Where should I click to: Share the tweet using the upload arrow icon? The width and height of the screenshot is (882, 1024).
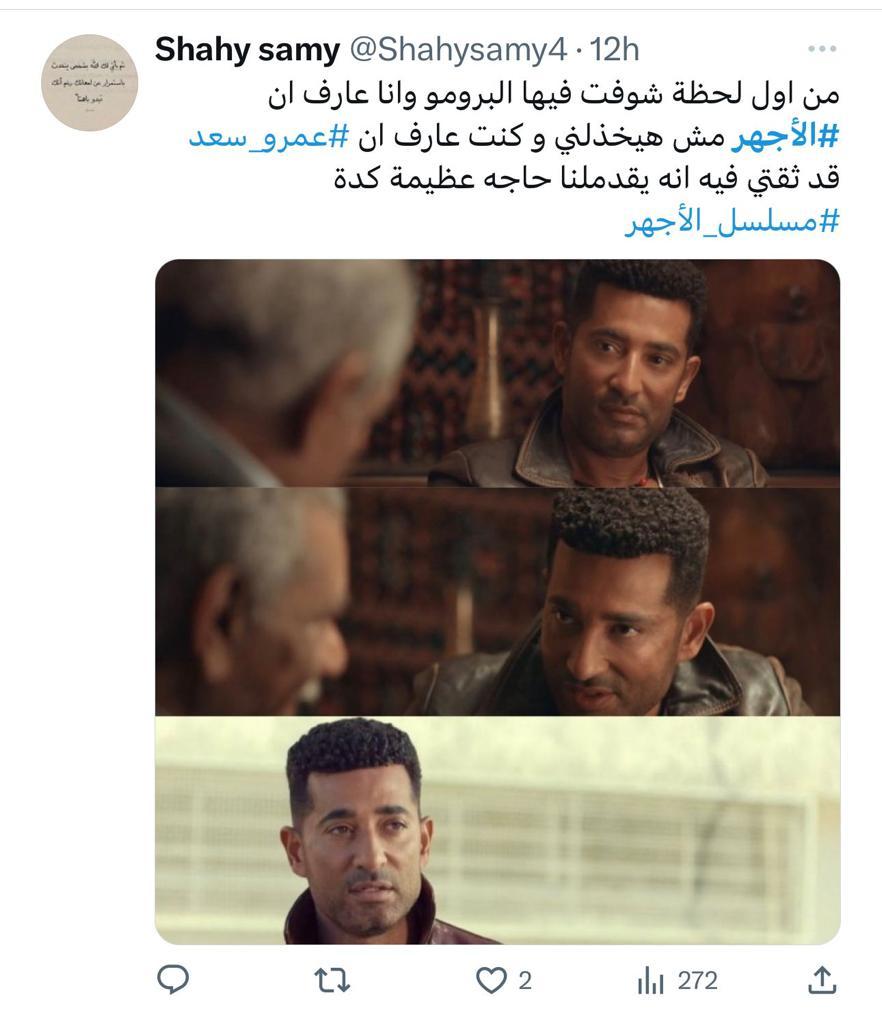pos(823,980)
